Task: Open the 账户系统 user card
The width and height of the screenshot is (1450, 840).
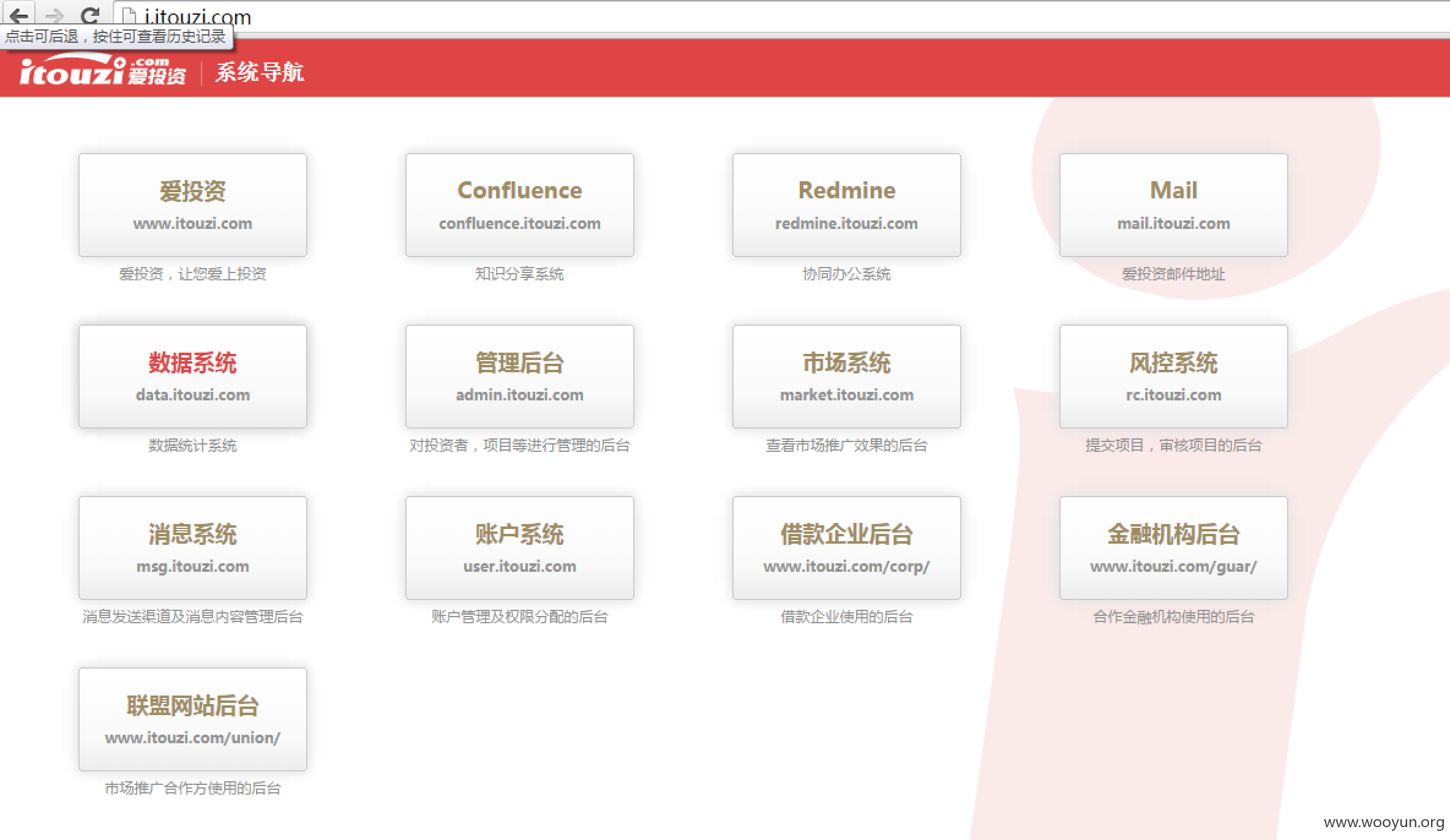Action: [x=520, y=548]
